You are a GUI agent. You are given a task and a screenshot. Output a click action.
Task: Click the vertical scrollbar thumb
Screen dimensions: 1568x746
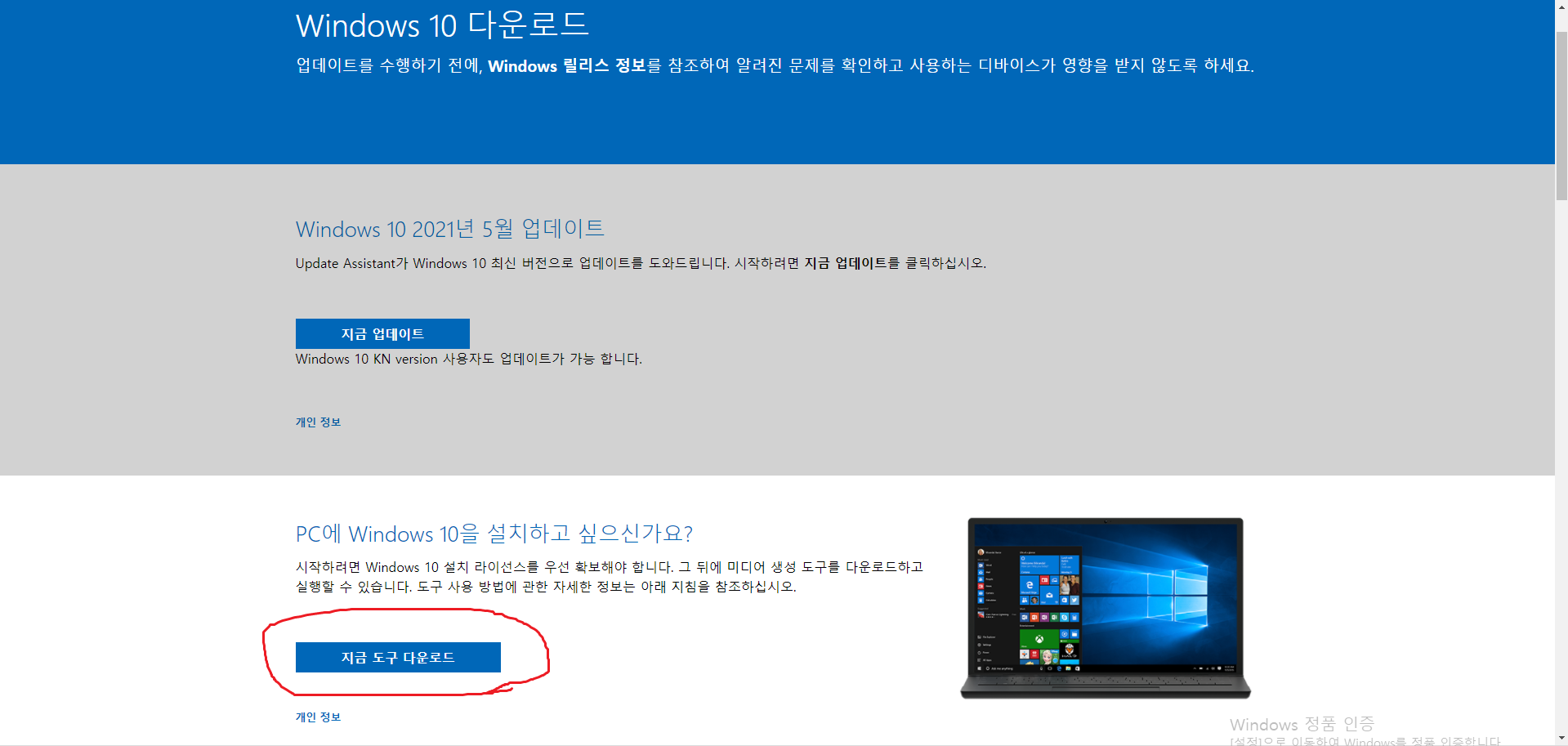pos(1561,115)
